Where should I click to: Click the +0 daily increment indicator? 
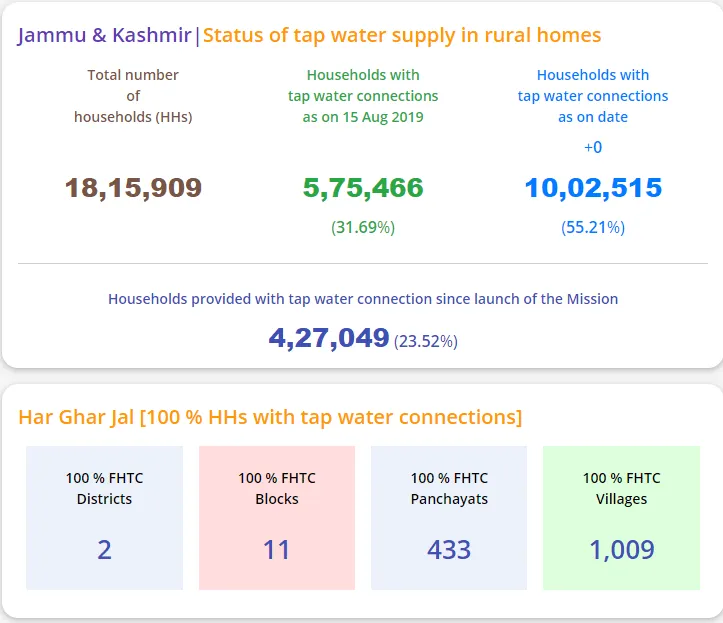tap(593, 147)
